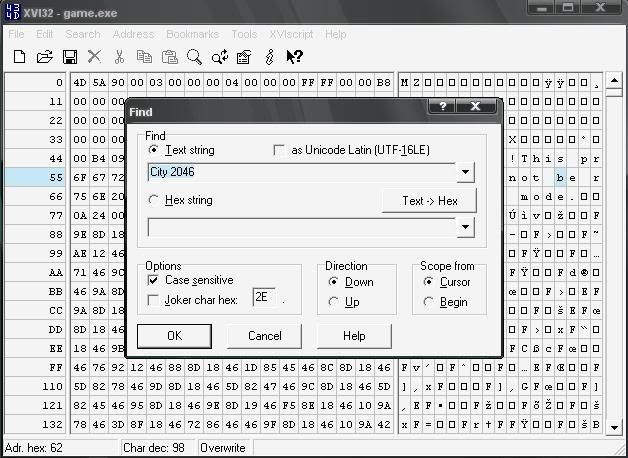The height and width of the screenshot is (458, 628).
Task: Click the What's This help cursor icon
Action: coord(295,57)
